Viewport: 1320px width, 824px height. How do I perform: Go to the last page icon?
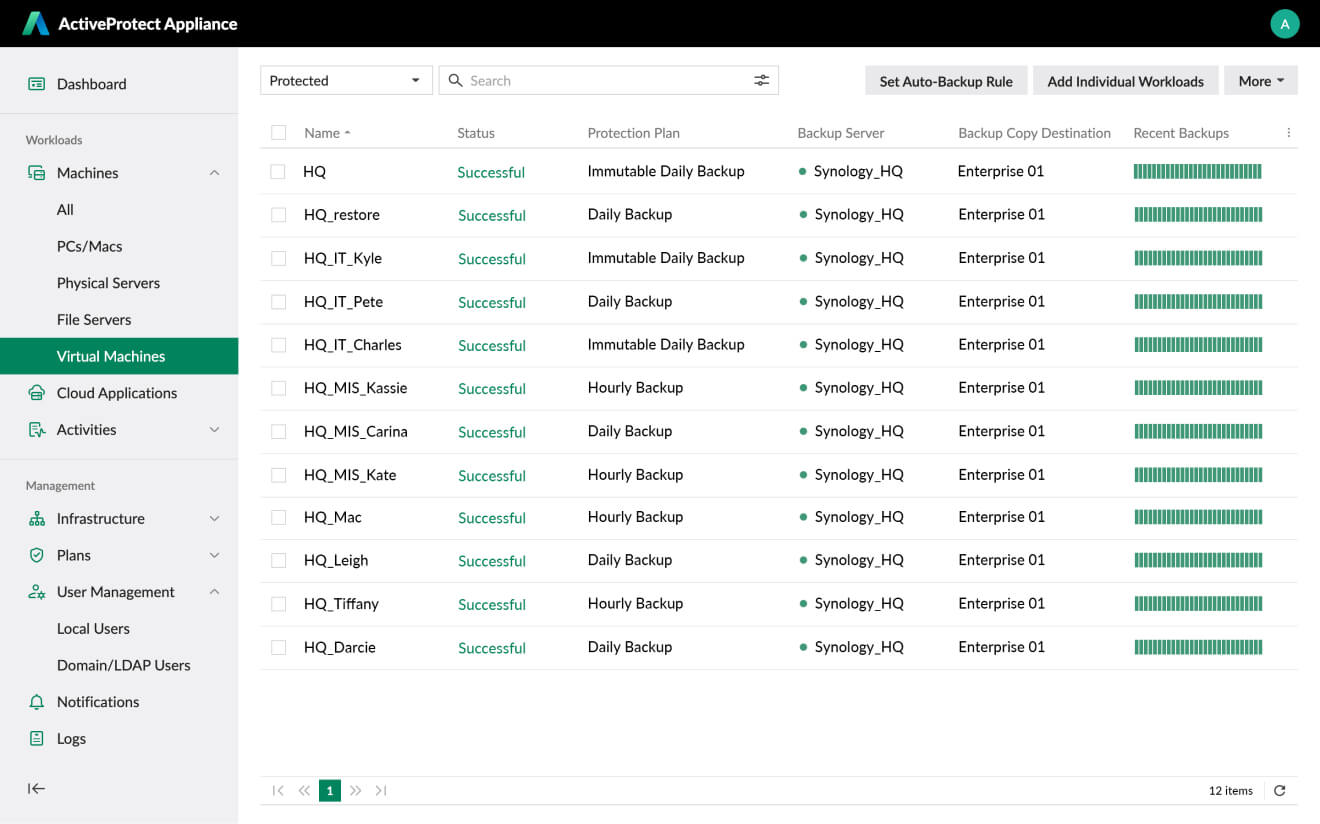[381, 791]
